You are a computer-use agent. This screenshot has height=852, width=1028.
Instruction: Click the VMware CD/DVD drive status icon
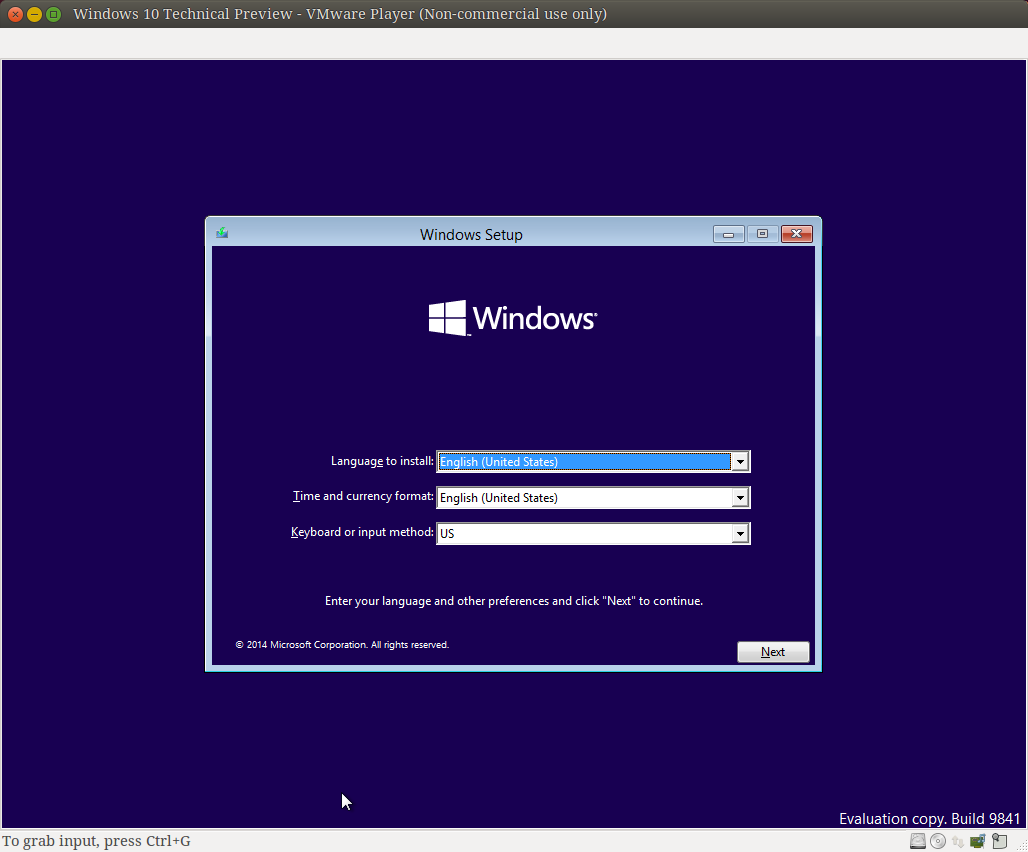[938, 841]
